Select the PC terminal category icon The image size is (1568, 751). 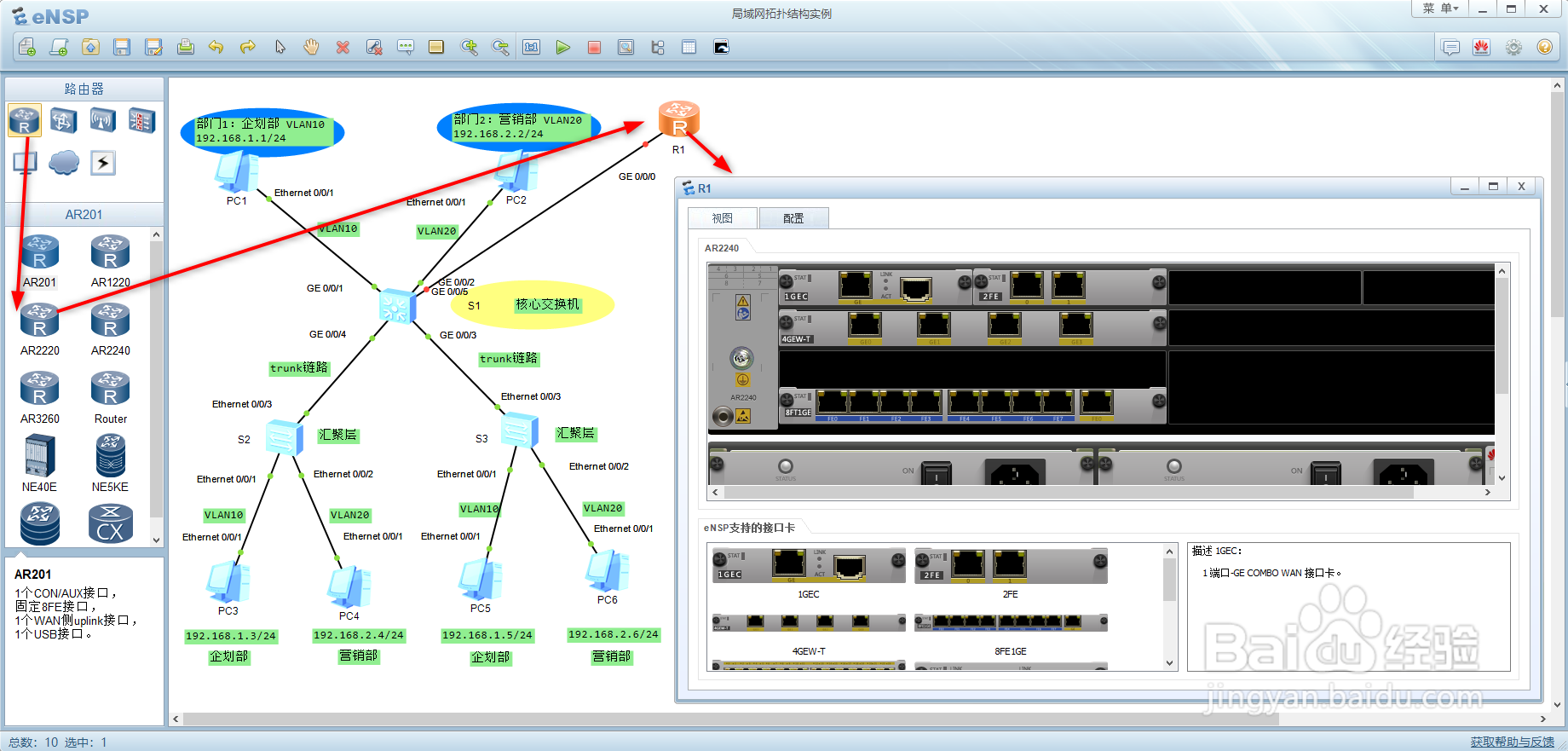pyautogui.click(x=25, y=163)
